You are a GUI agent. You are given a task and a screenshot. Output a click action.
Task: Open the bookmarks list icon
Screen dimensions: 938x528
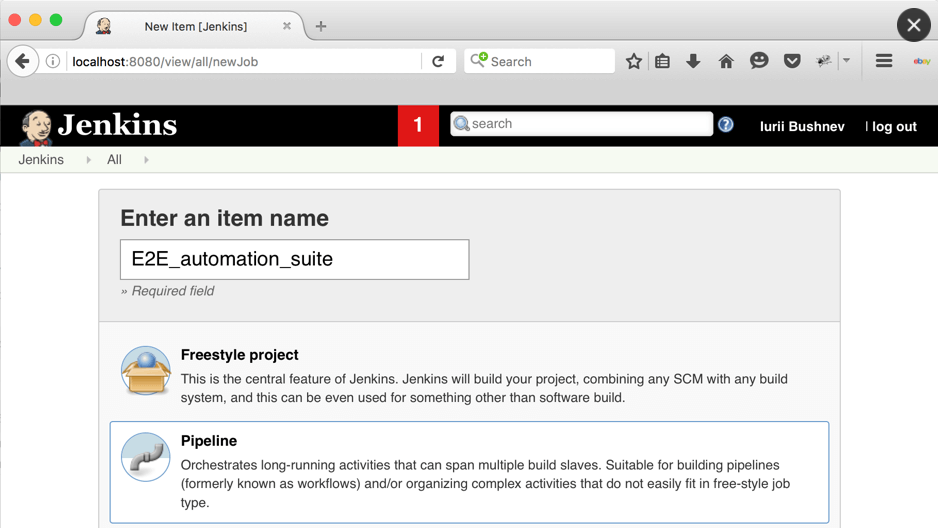662,61
